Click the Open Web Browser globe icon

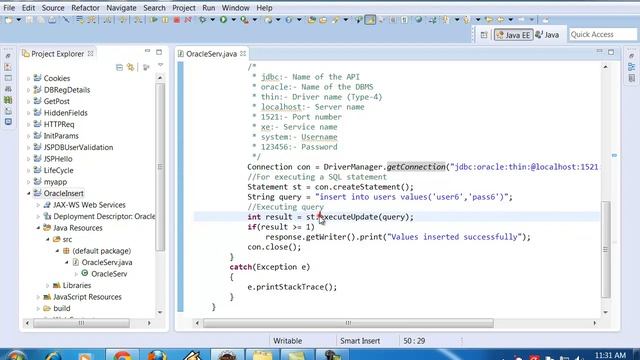pos(418,20)
